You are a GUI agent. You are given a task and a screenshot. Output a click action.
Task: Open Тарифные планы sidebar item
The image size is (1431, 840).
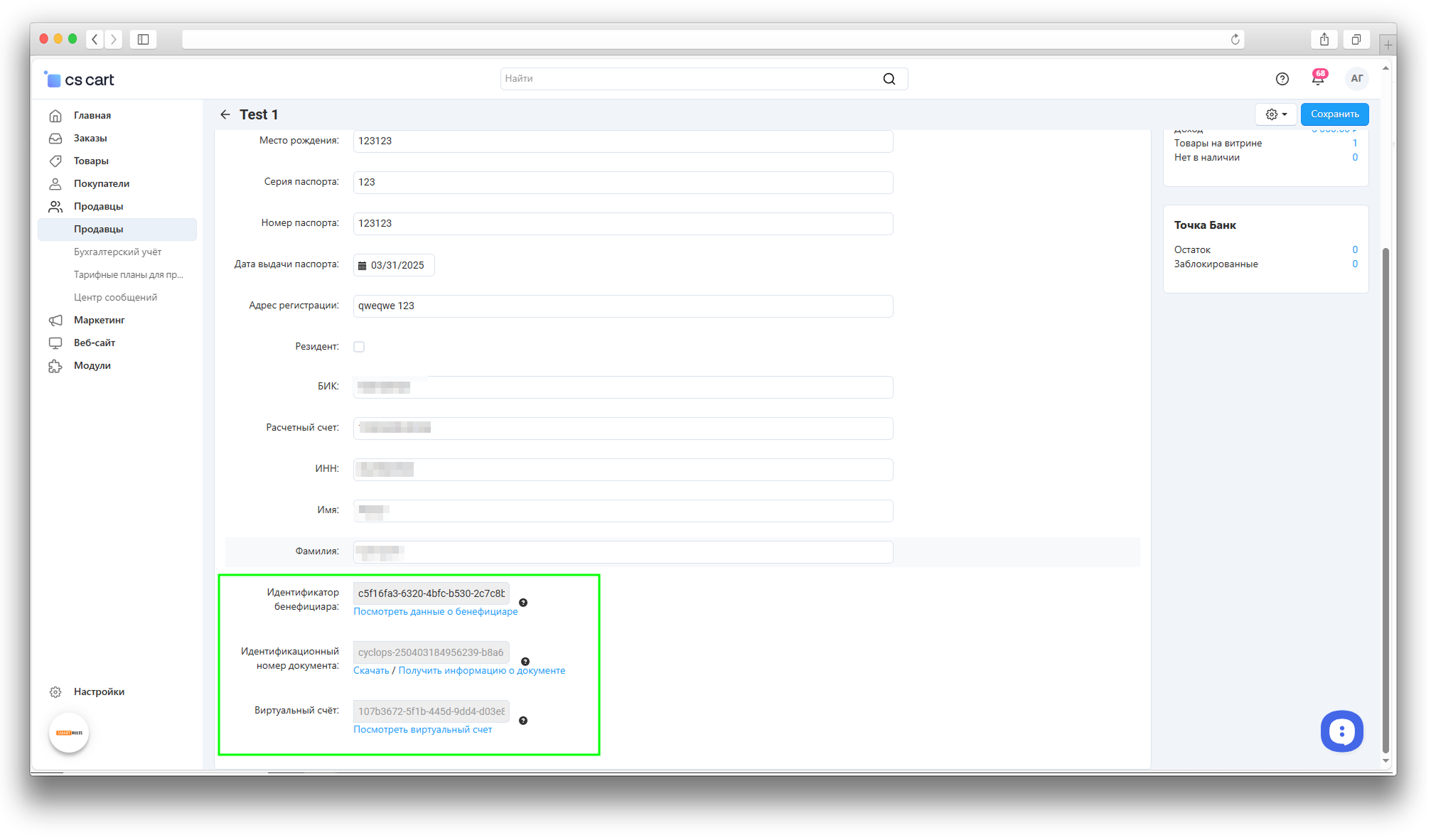[128, 274]
